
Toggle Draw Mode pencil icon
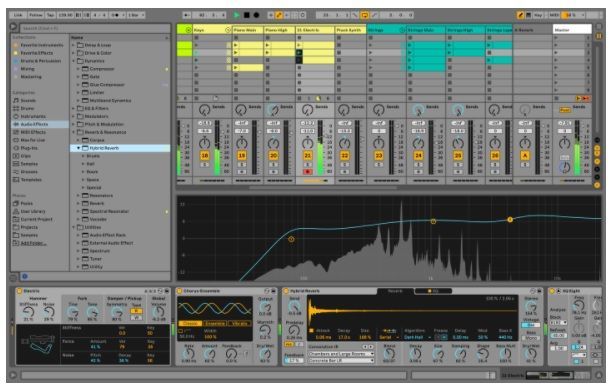tap(521, 15)
